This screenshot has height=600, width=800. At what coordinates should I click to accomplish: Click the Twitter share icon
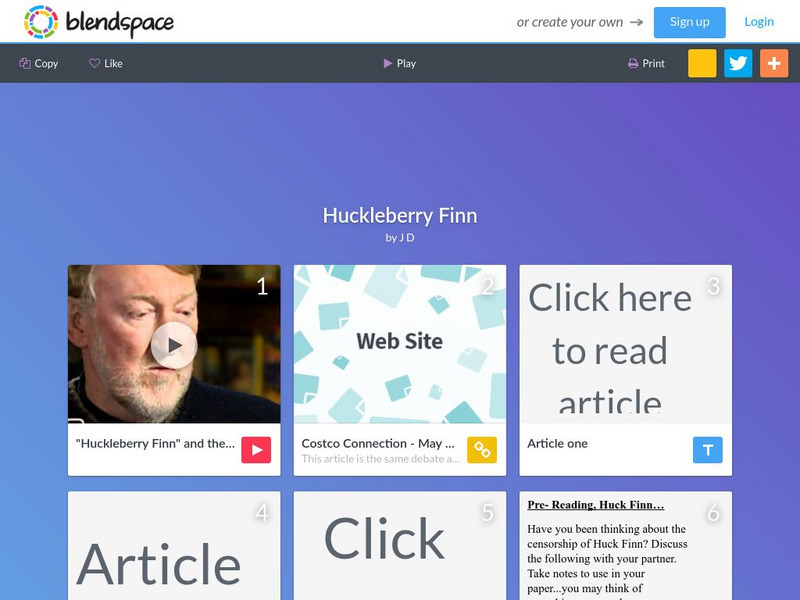coord(738,63)
